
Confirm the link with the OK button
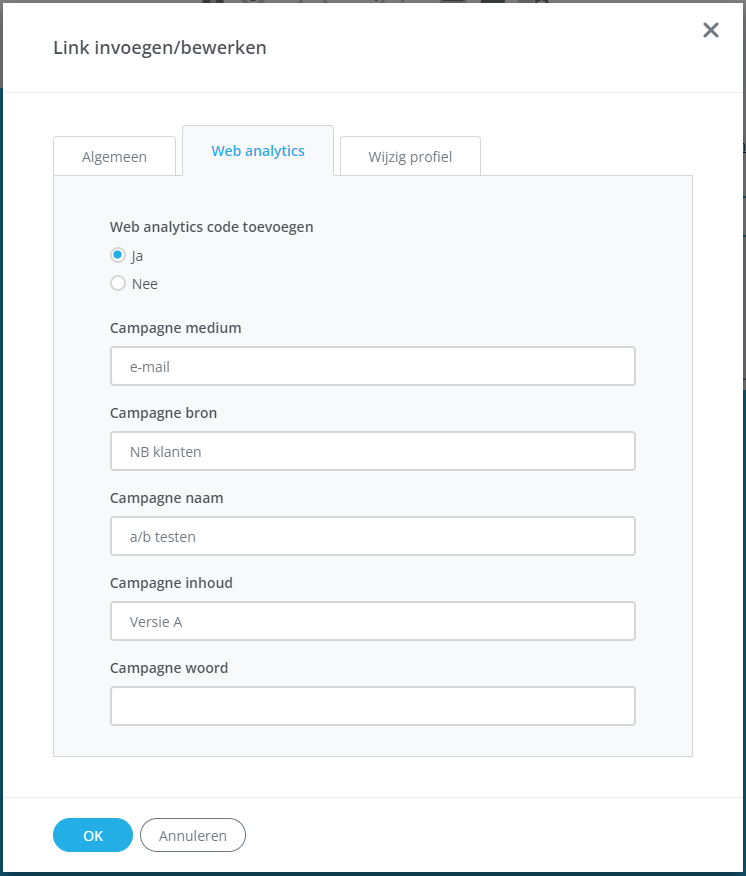93,835
